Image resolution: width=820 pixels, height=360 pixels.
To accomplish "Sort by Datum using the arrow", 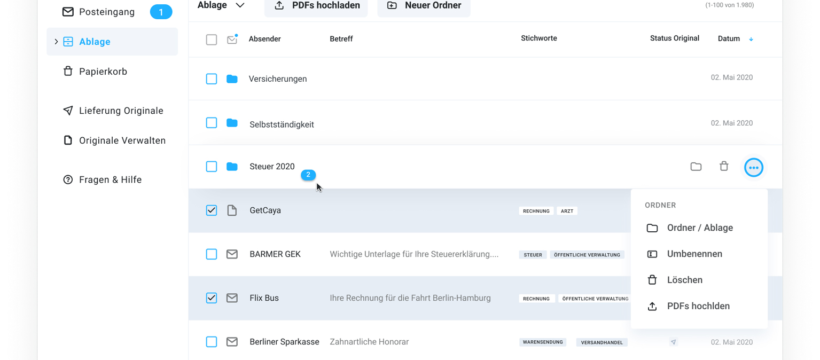I will pos(751,39).
